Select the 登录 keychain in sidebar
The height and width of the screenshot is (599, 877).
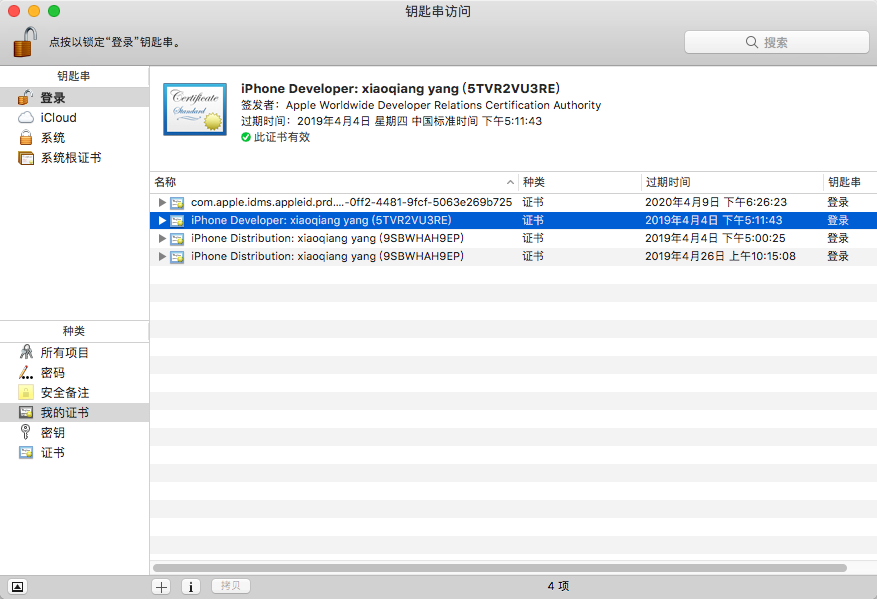click(74, 97)
